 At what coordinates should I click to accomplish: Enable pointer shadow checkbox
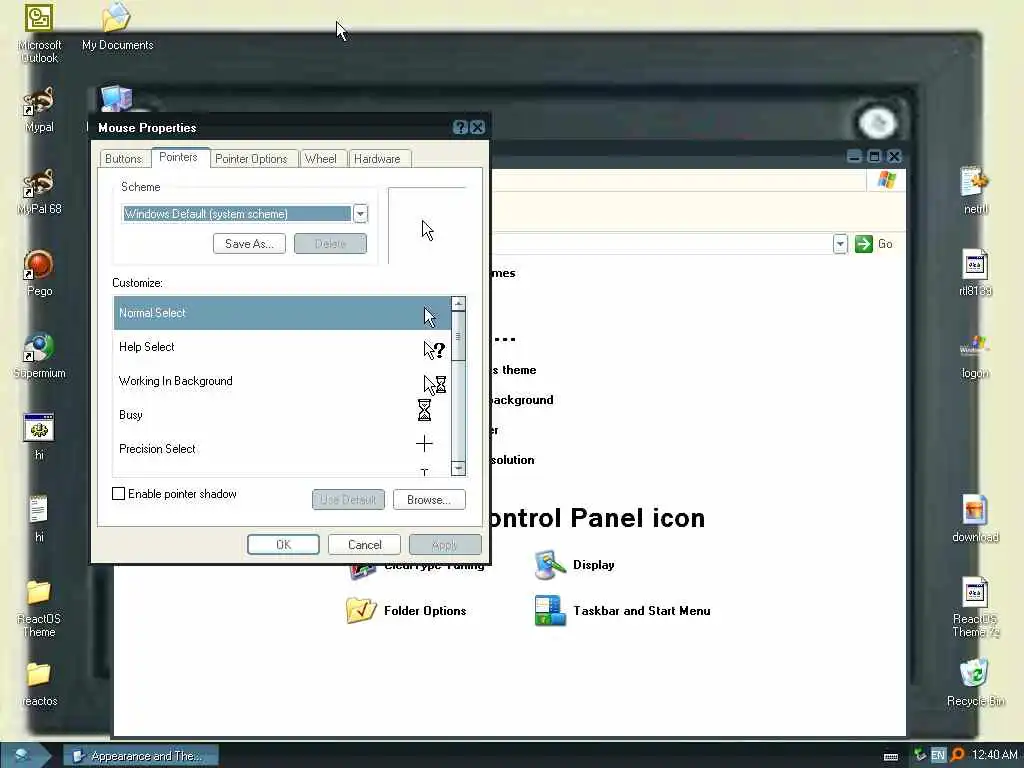(118, 494)
